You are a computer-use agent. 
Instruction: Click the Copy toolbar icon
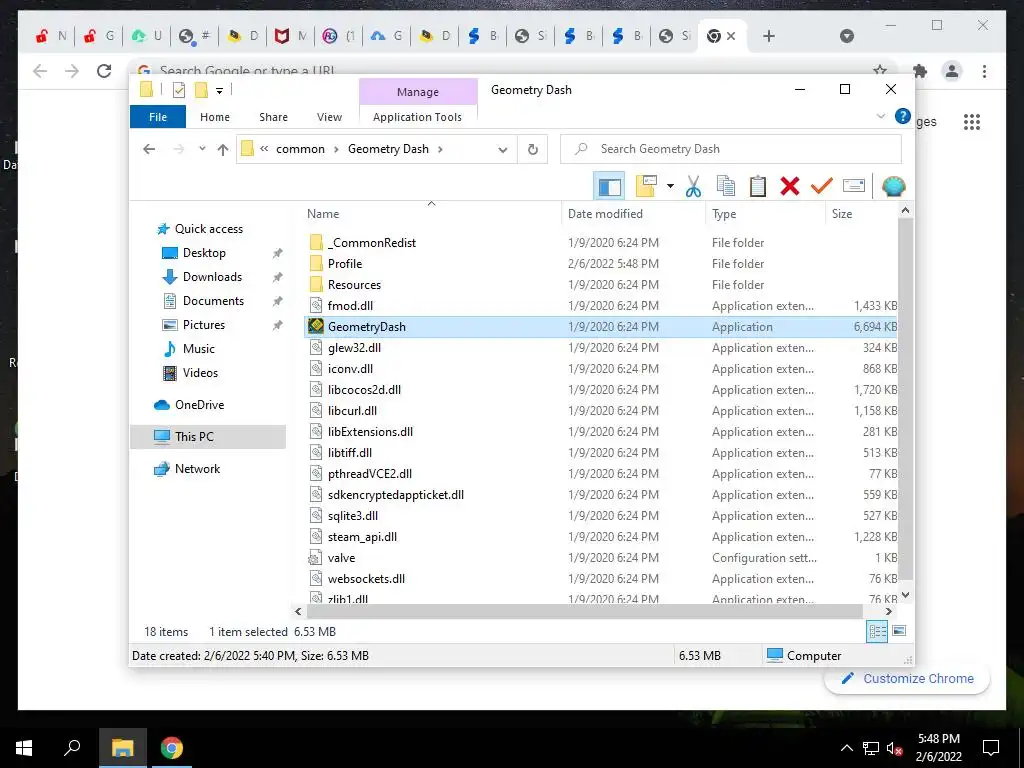pyautogui.click(x=726, y=187)
